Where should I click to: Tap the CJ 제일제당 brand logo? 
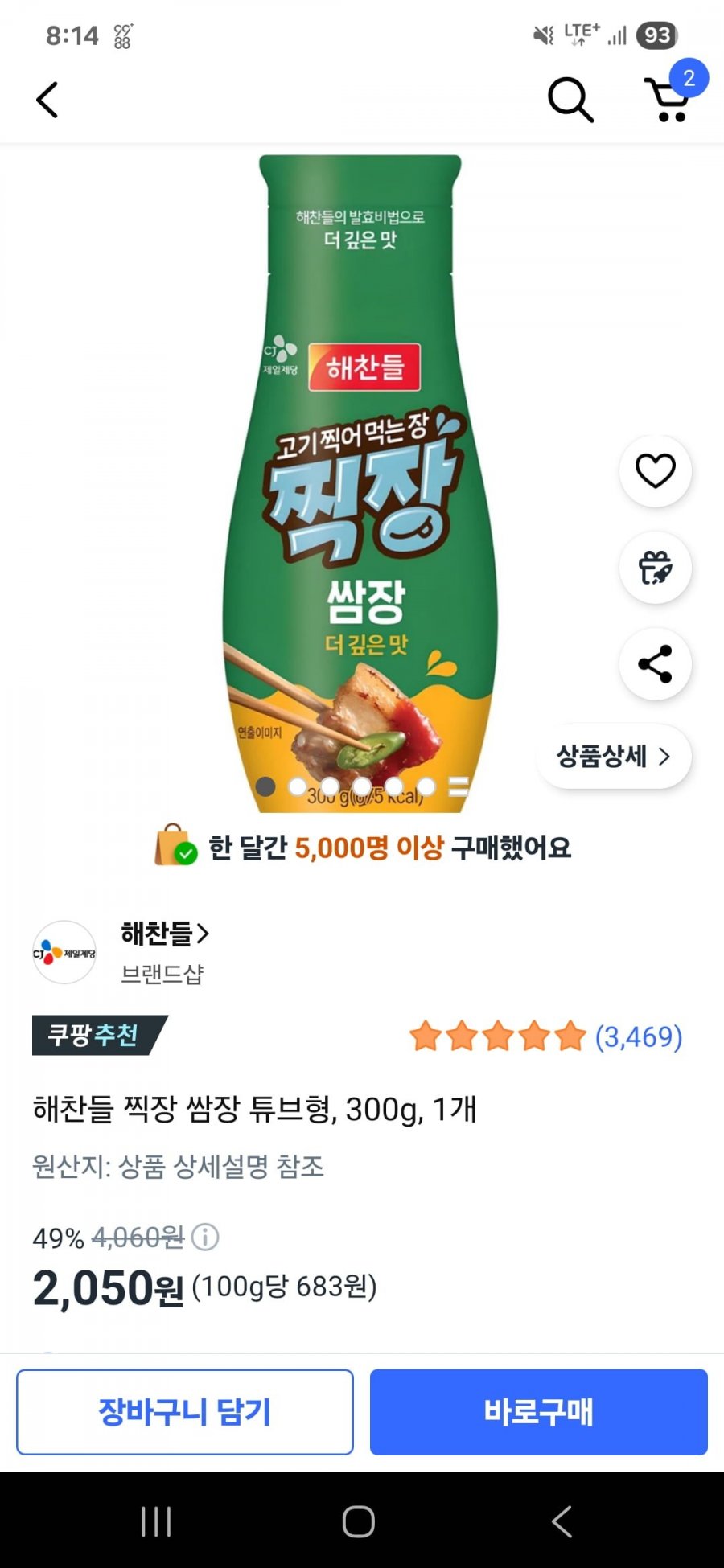pyautogui.click(x=64, y=953)
